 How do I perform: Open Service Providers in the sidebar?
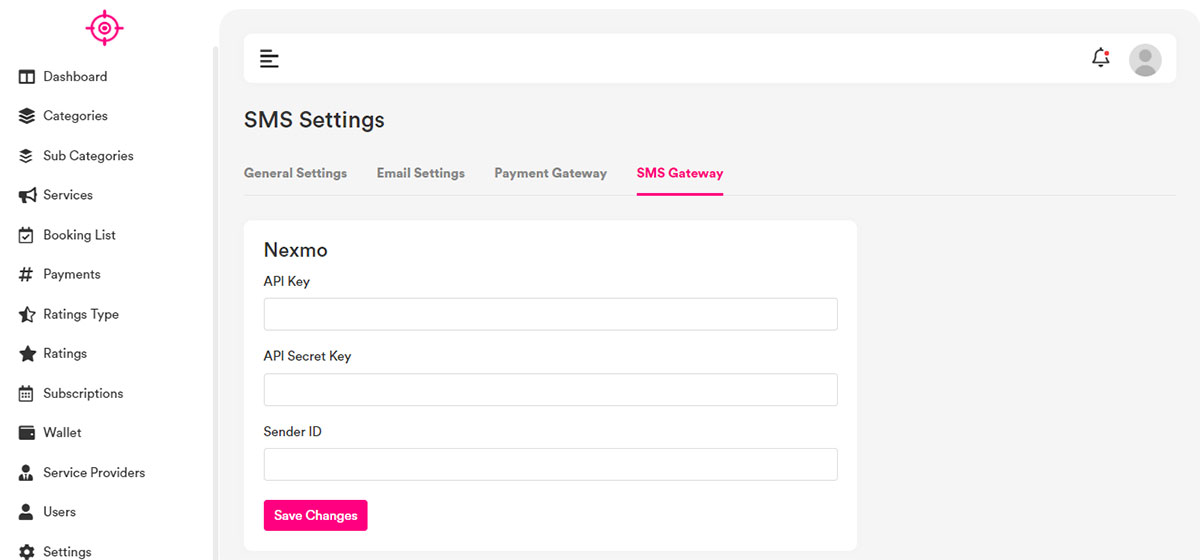point(94,472)
